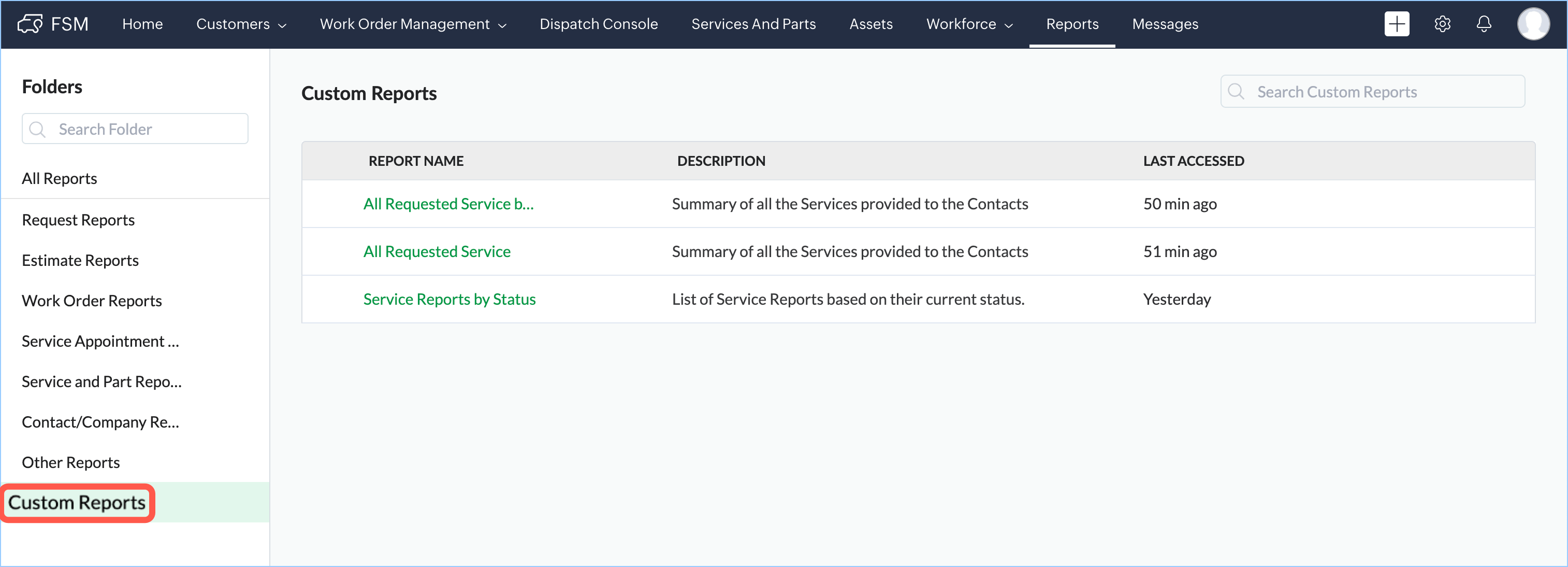
Task: Click the '51 min ago' cell
Action: 1180,251
